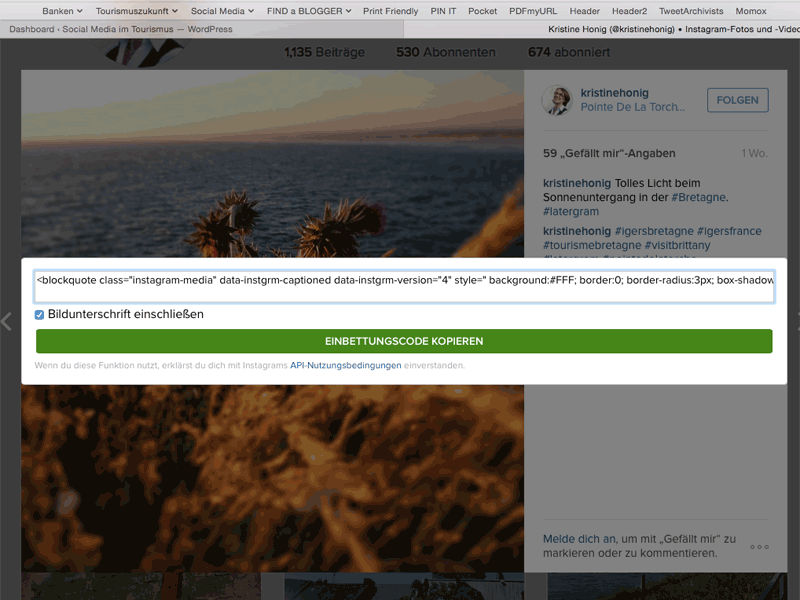800x600 pixels.
Task: Click the Pocket bookmarklet
Action: [x=482, y=11]
